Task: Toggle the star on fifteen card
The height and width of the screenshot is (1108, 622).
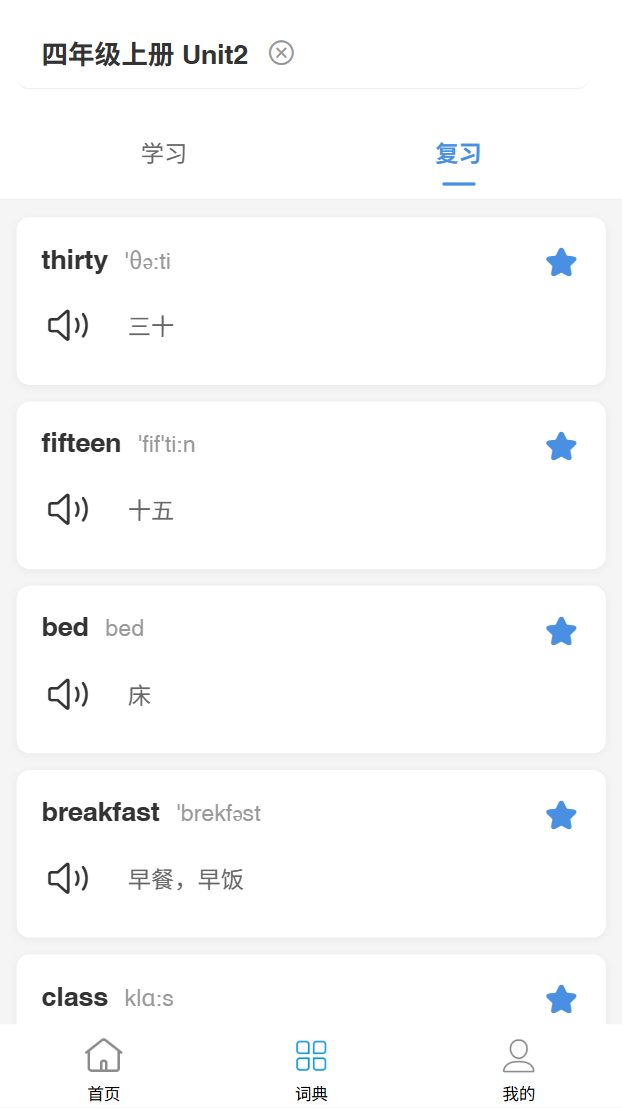Action: click(561, 447)
